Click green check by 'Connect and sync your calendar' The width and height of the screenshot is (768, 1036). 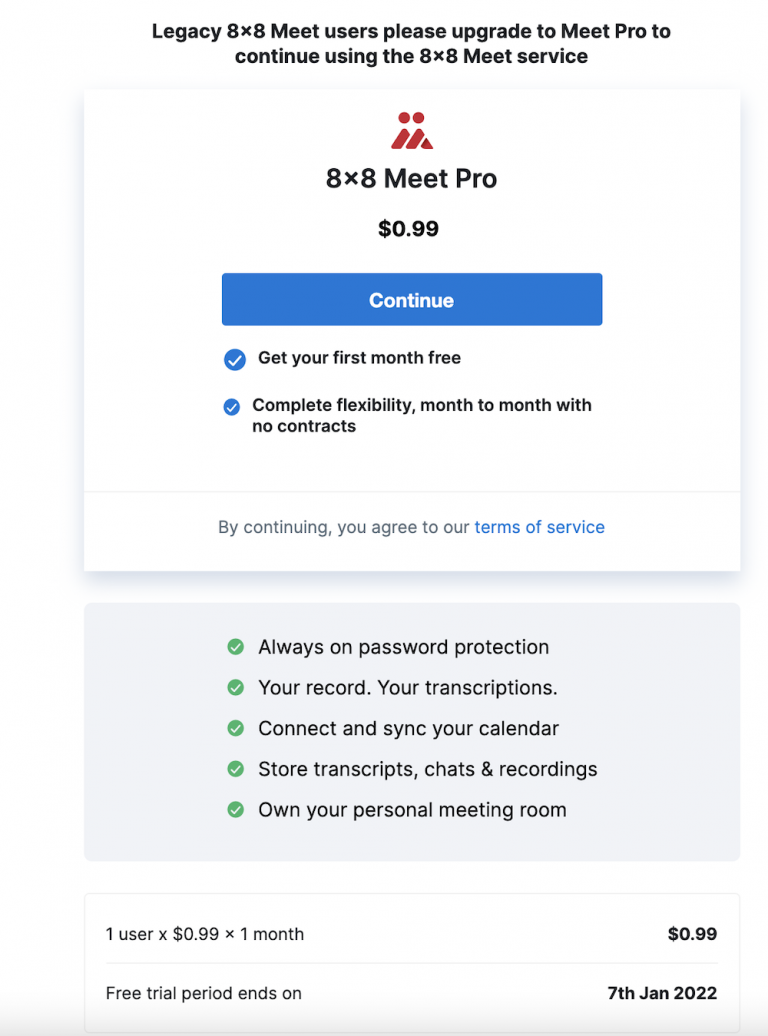(236, 729)
